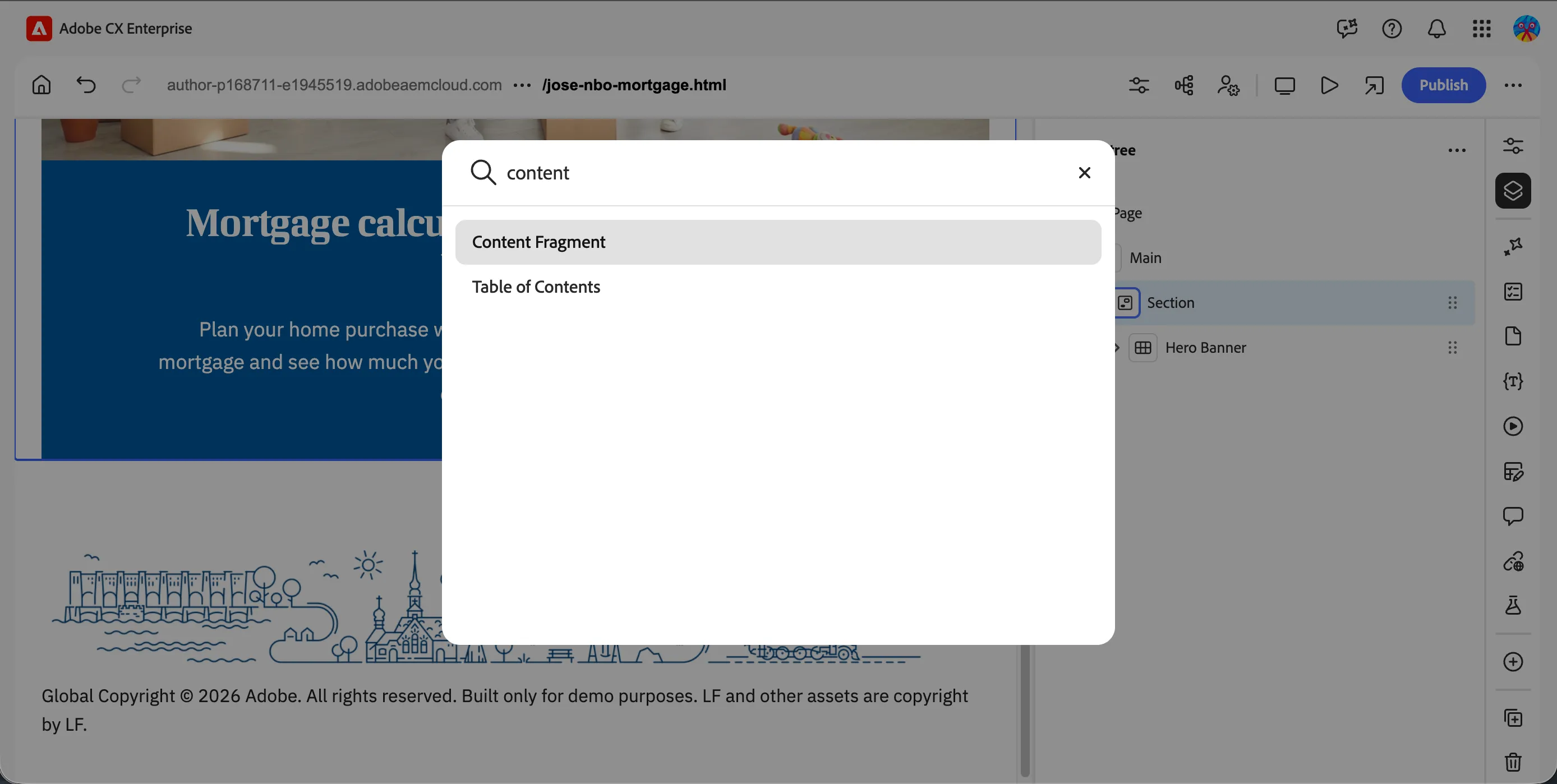Open the comments speech bubble panel
Viewport: 1557px width, 784px height.
coord(1513,516)
